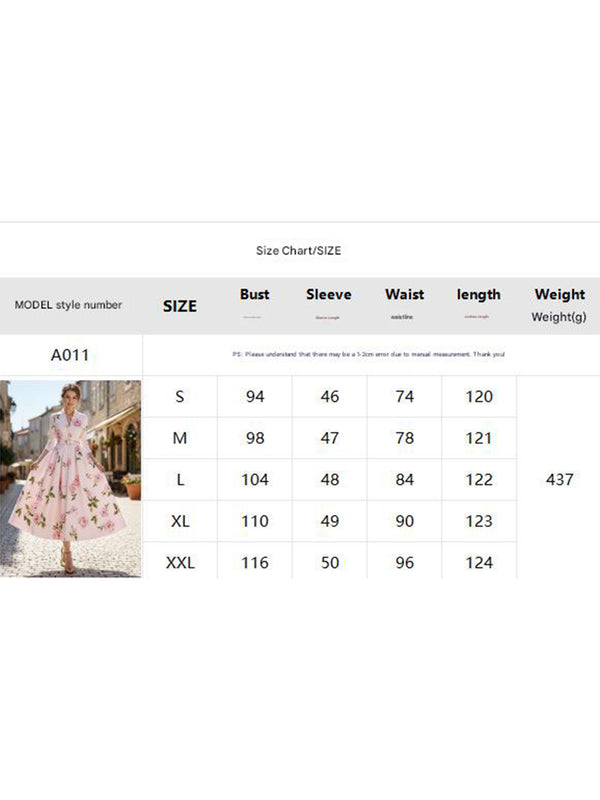Click the M size row label
This screenshot has height=800, width=600.
pyautogui.click(x=180, y=438)
